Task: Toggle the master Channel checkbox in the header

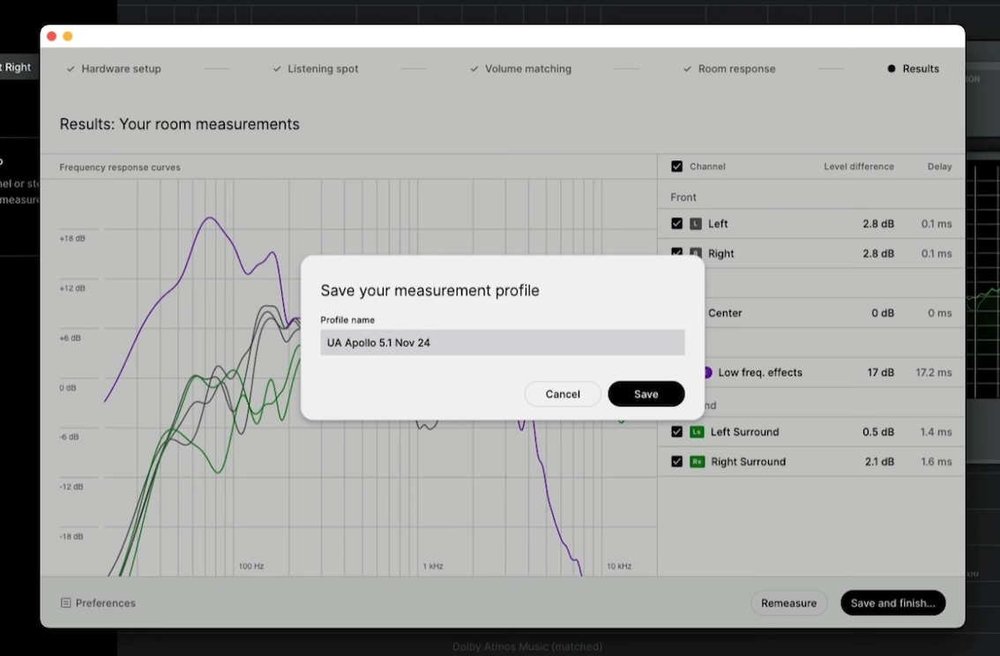Action: pyautogui.click(x=677, y=166)
